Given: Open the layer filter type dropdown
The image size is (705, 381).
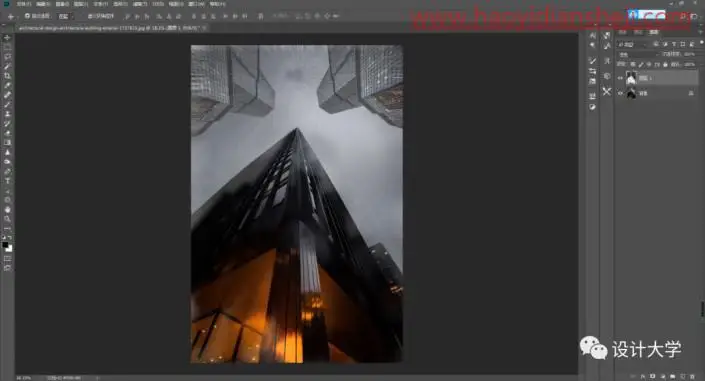Looking at the screenshot, I should [632, 44].
